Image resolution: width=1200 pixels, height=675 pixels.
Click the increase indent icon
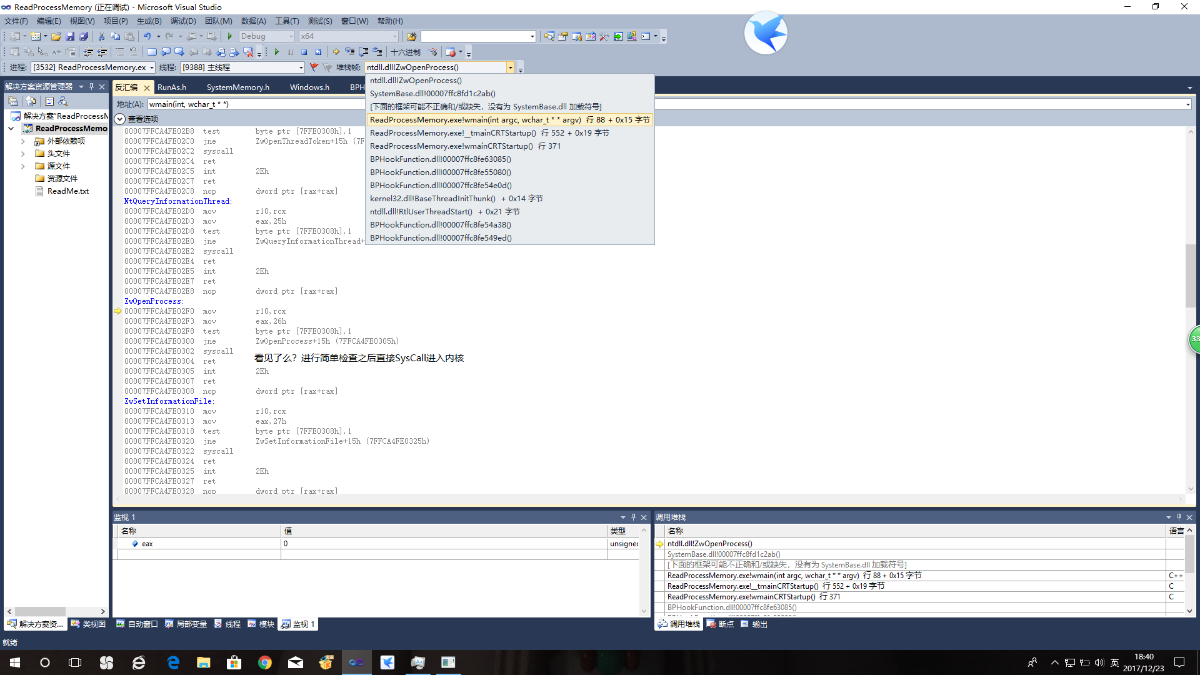pos(102,52)
